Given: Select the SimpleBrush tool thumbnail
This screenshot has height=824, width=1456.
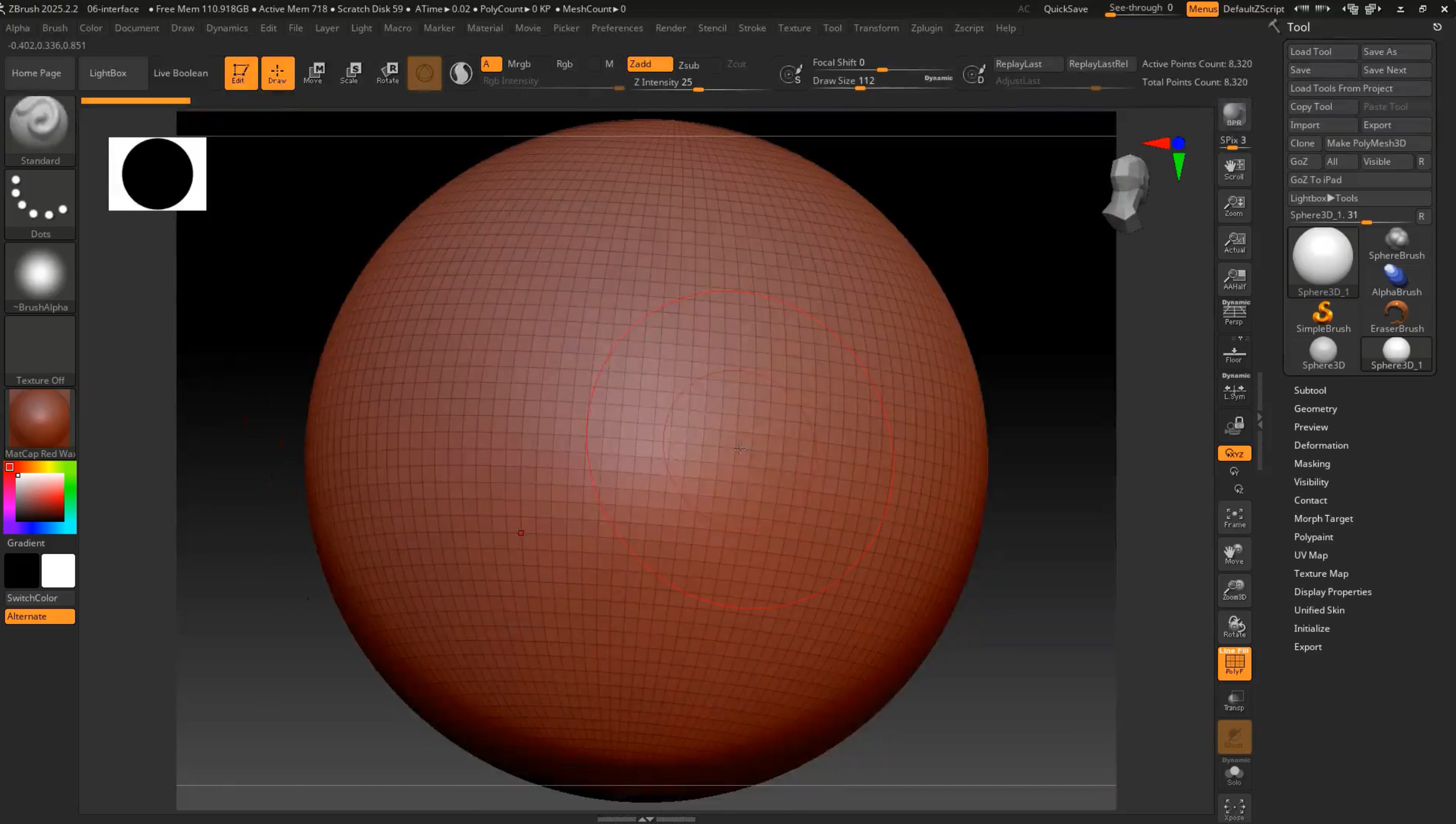Looking at the screenshot, I should (1322, 316).
